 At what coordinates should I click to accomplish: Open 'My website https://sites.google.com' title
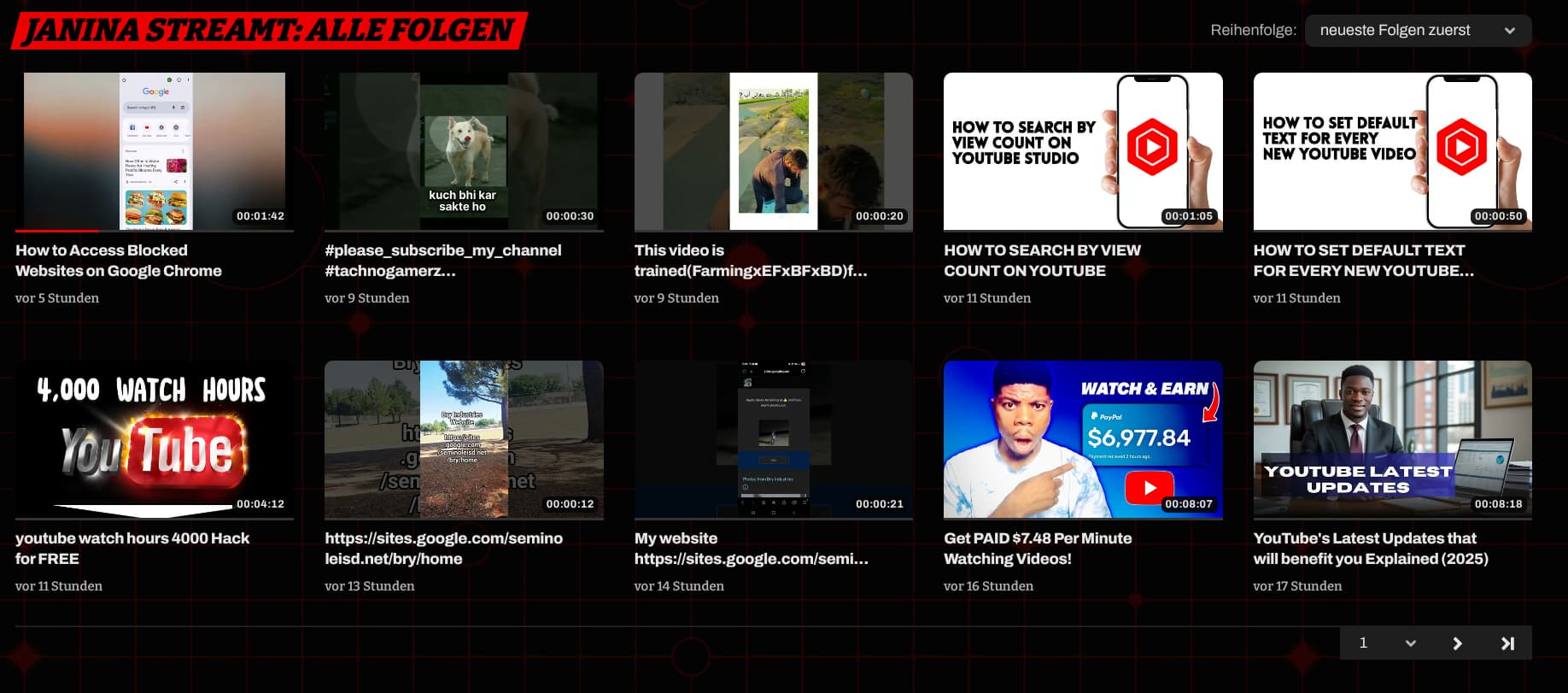tap(752, 549)
